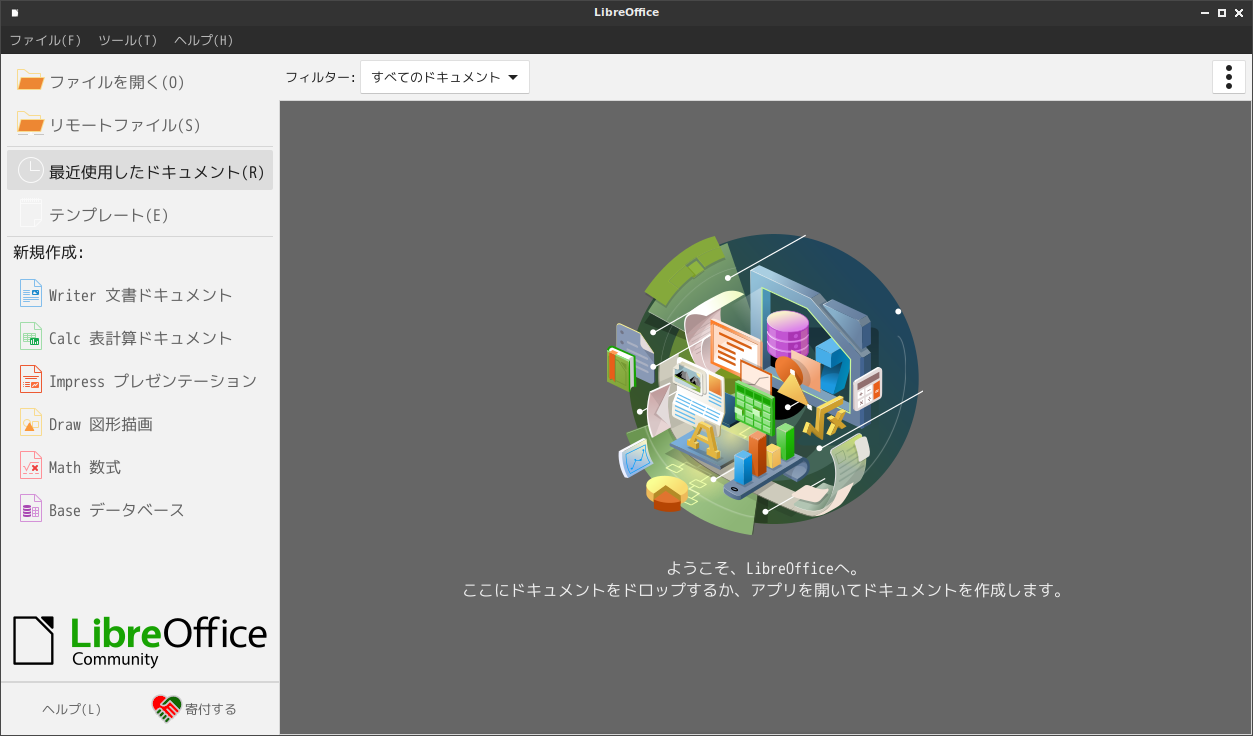Click the ヘルプ(L) button
1253x736 pixels.
[72, 709]
